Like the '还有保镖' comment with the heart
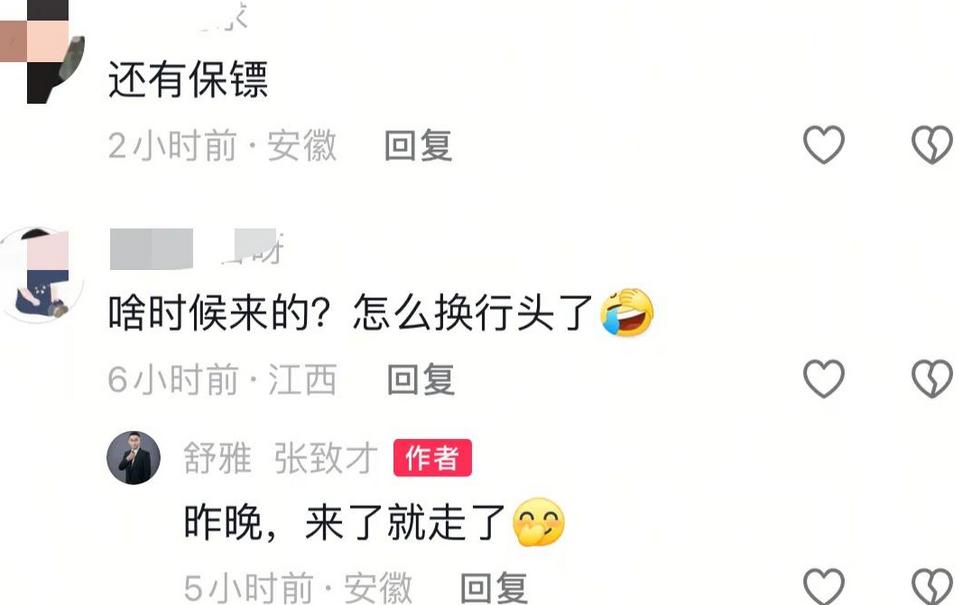The image size is (959, 605). pyautogui.click(x=824, y=145)
